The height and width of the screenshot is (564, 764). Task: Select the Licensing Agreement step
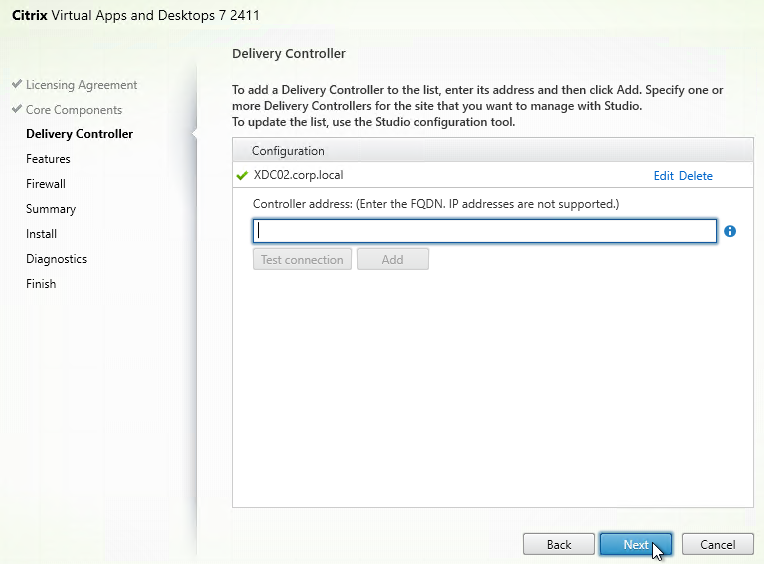coord(81,85)
